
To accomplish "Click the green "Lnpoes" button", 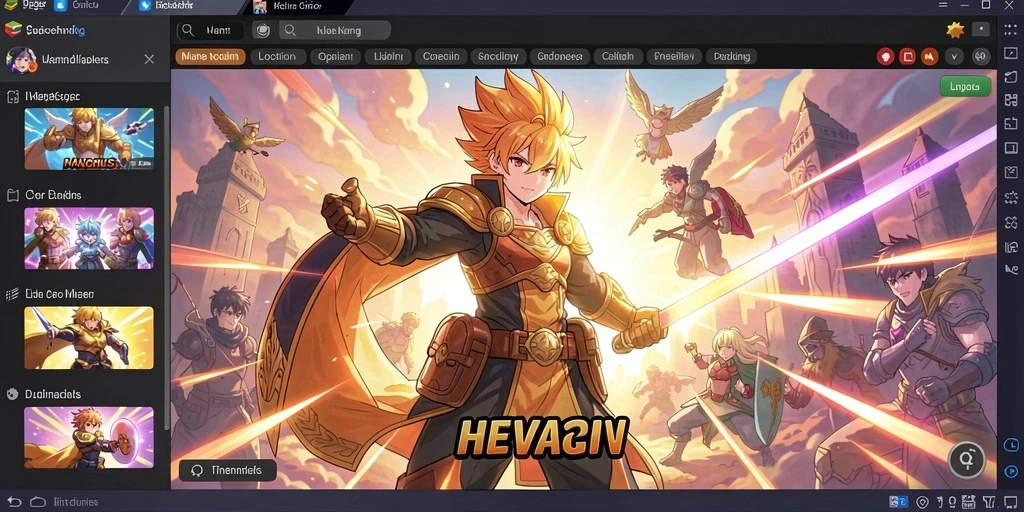I will click(x=965, y=86).
